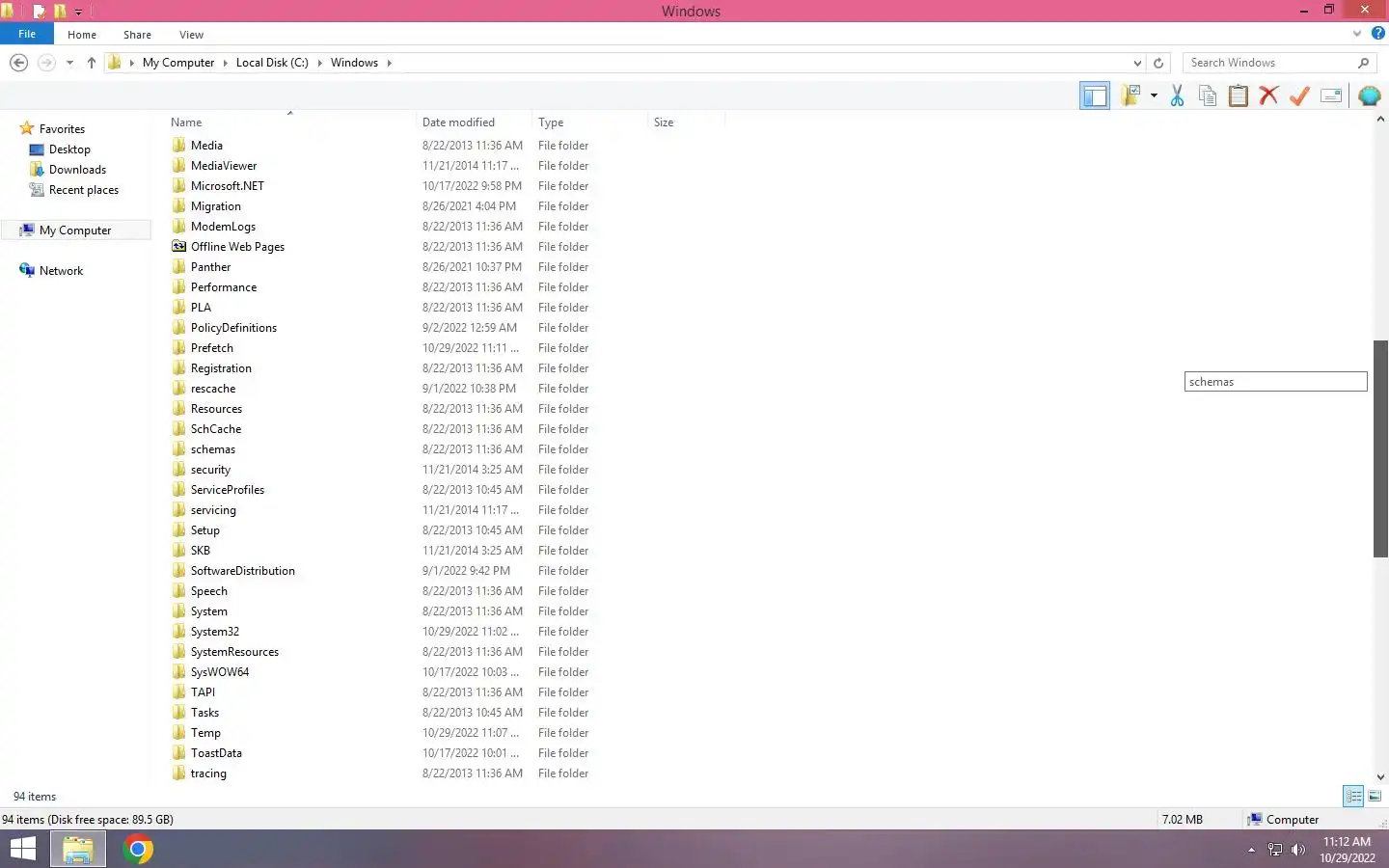The height and width of the screenshot is (868, 1389).
Task: Switch to the Home ribbon tab
Action: pyautogui.click(x=82, y=35)
